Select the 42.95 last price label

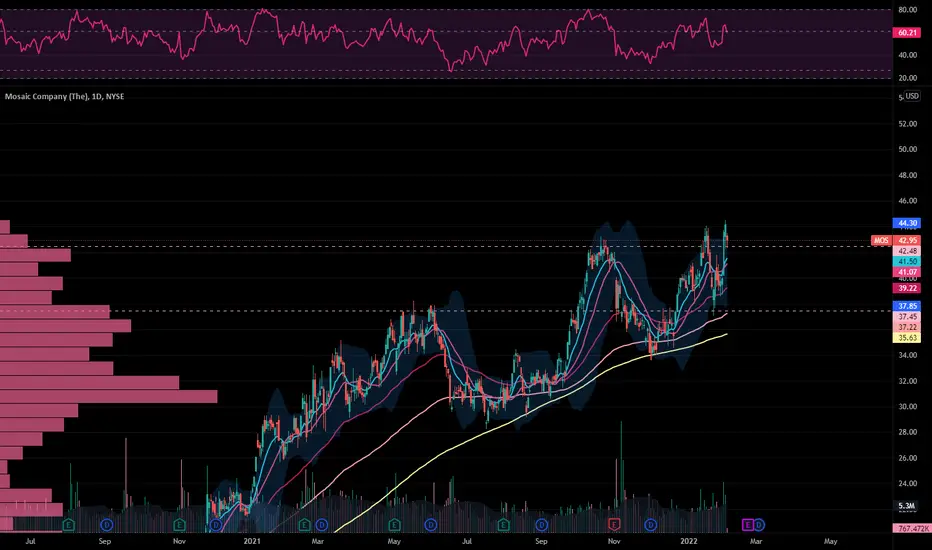click(907, 240)
